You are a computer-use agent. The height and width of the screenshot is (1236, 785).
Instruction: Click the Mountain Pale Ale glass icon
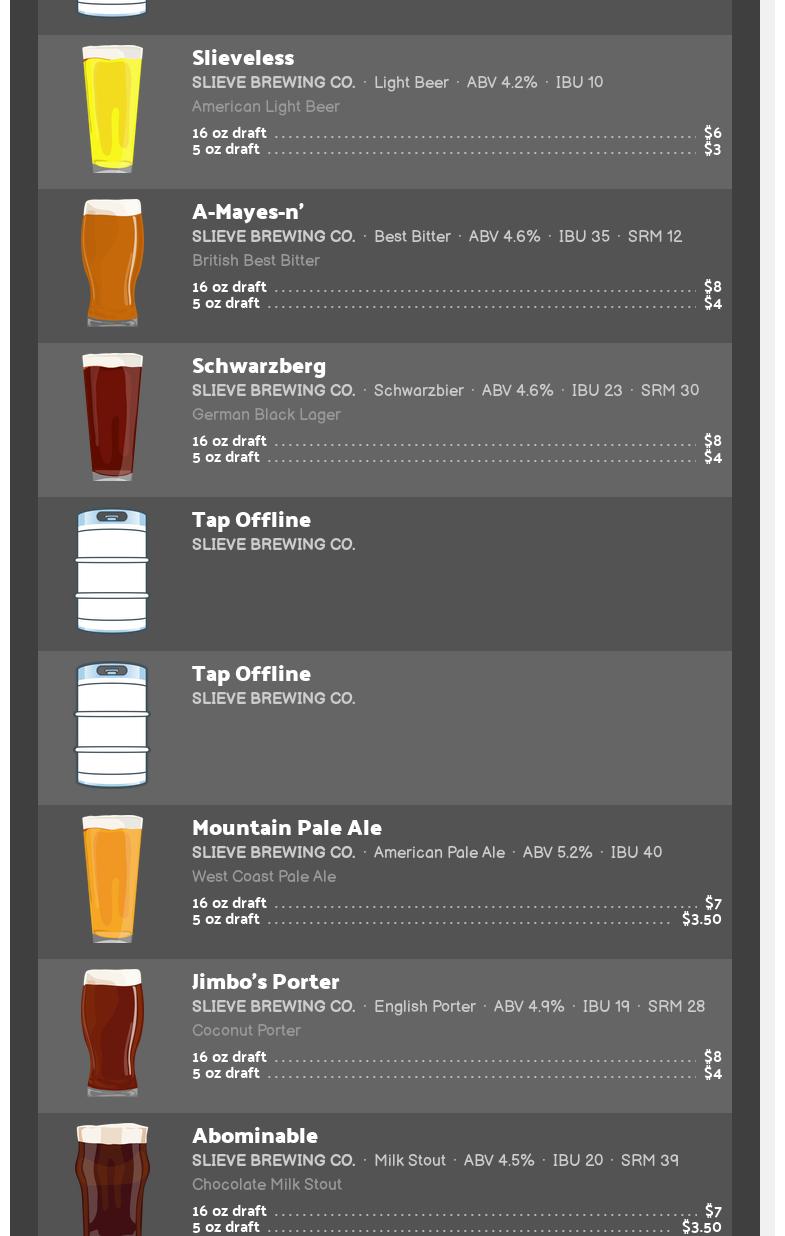coord(112,879)
